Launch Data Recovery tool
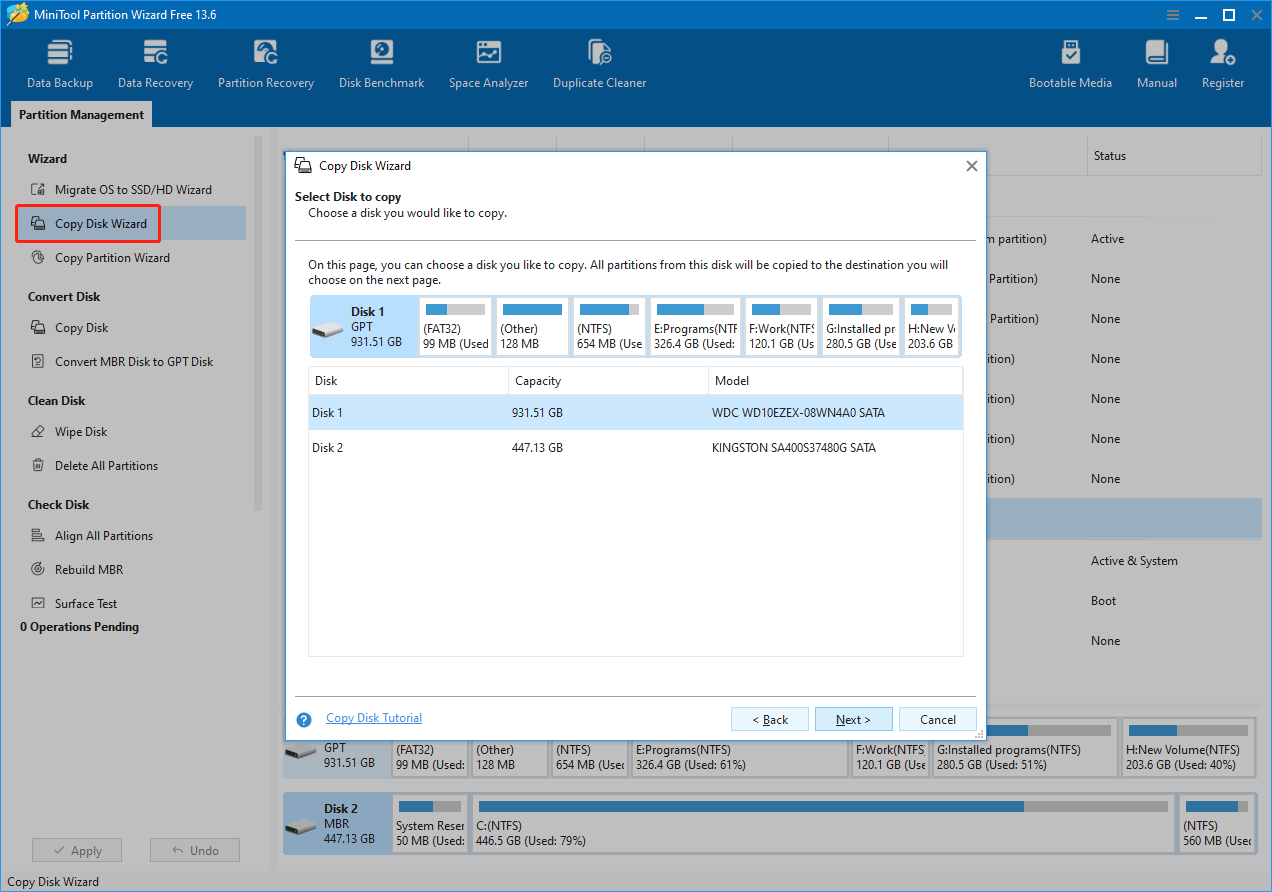This screenshot has width=1272, height=892. point(155,65)
